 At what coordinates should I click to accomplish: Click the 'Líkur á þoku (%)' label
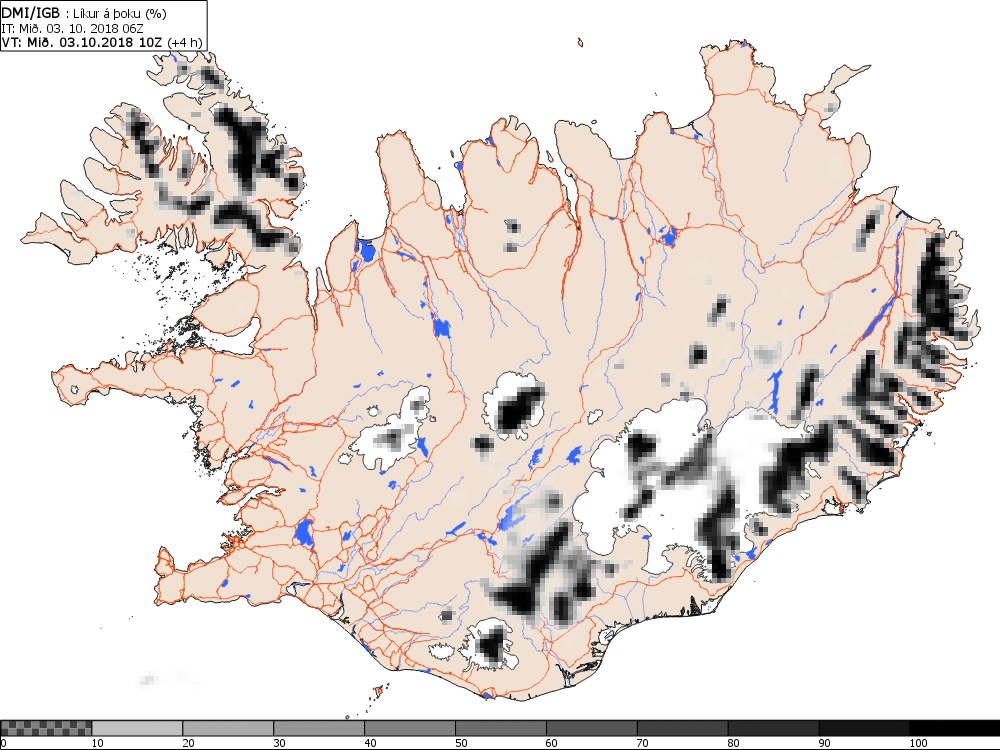tap(119, 14)
